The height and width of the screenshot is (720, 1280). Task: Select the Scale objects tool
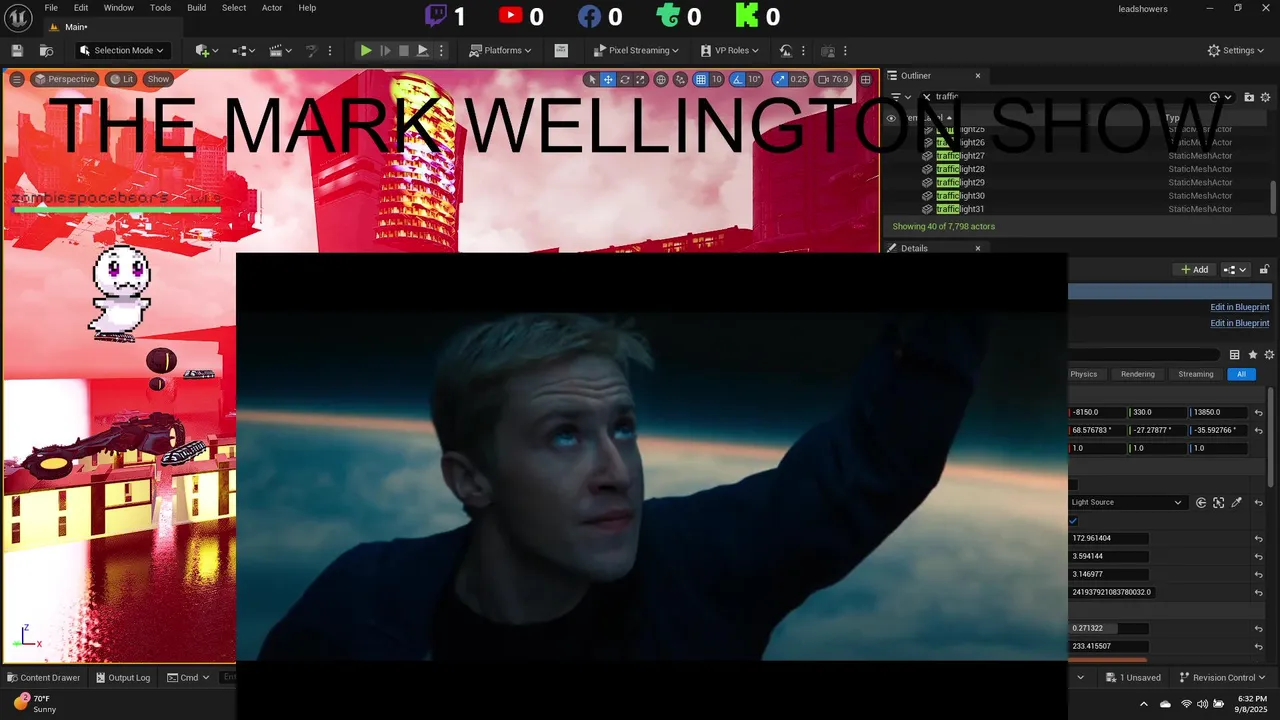coord(642,79)
